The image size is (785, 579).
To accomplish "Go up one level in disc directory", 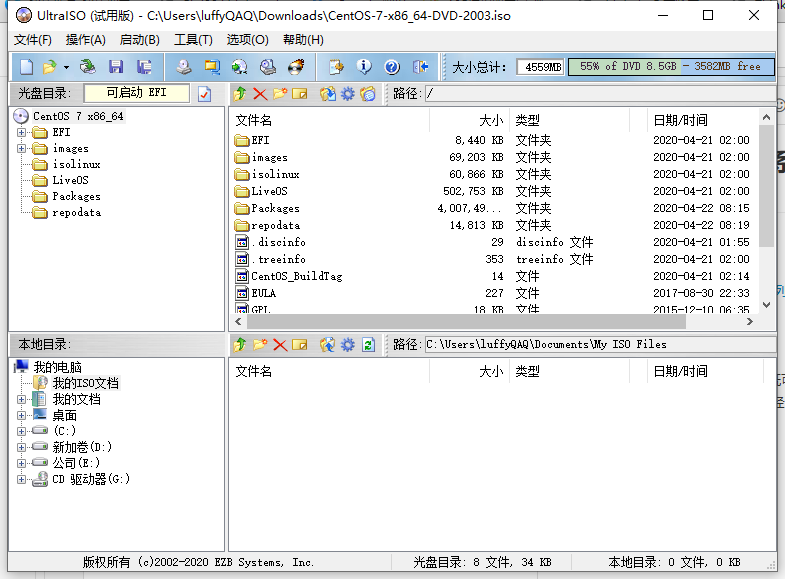I will tap(240, 94).
